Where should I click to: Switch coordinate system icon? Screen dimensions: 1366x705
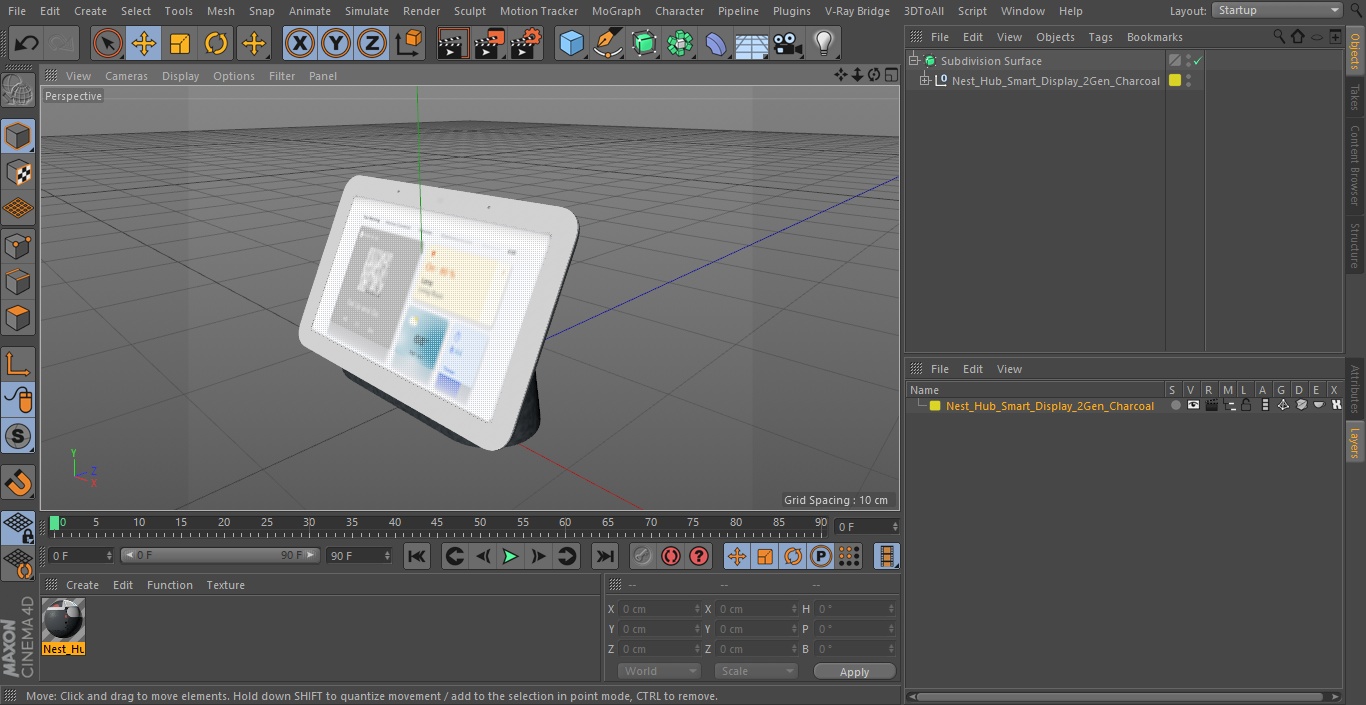click(409, 43)
